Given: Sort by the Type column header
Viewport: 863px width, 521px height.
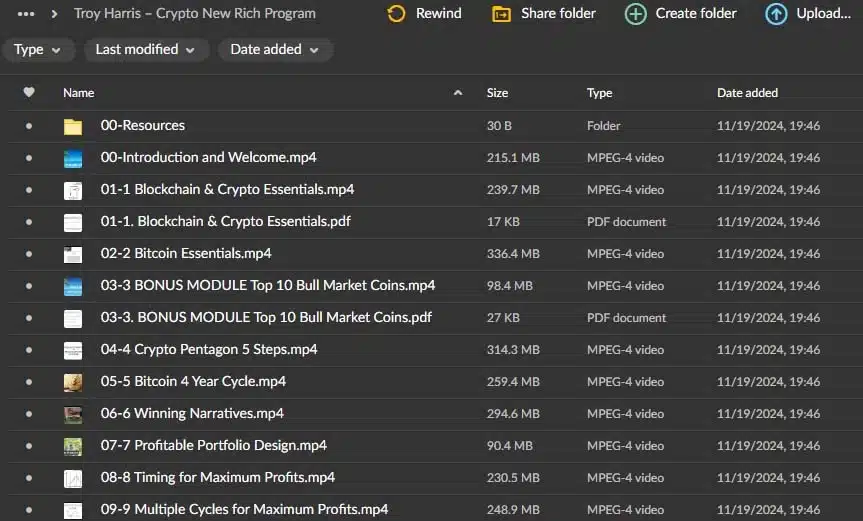Looking at the screenshot, I should click(599, 93).
